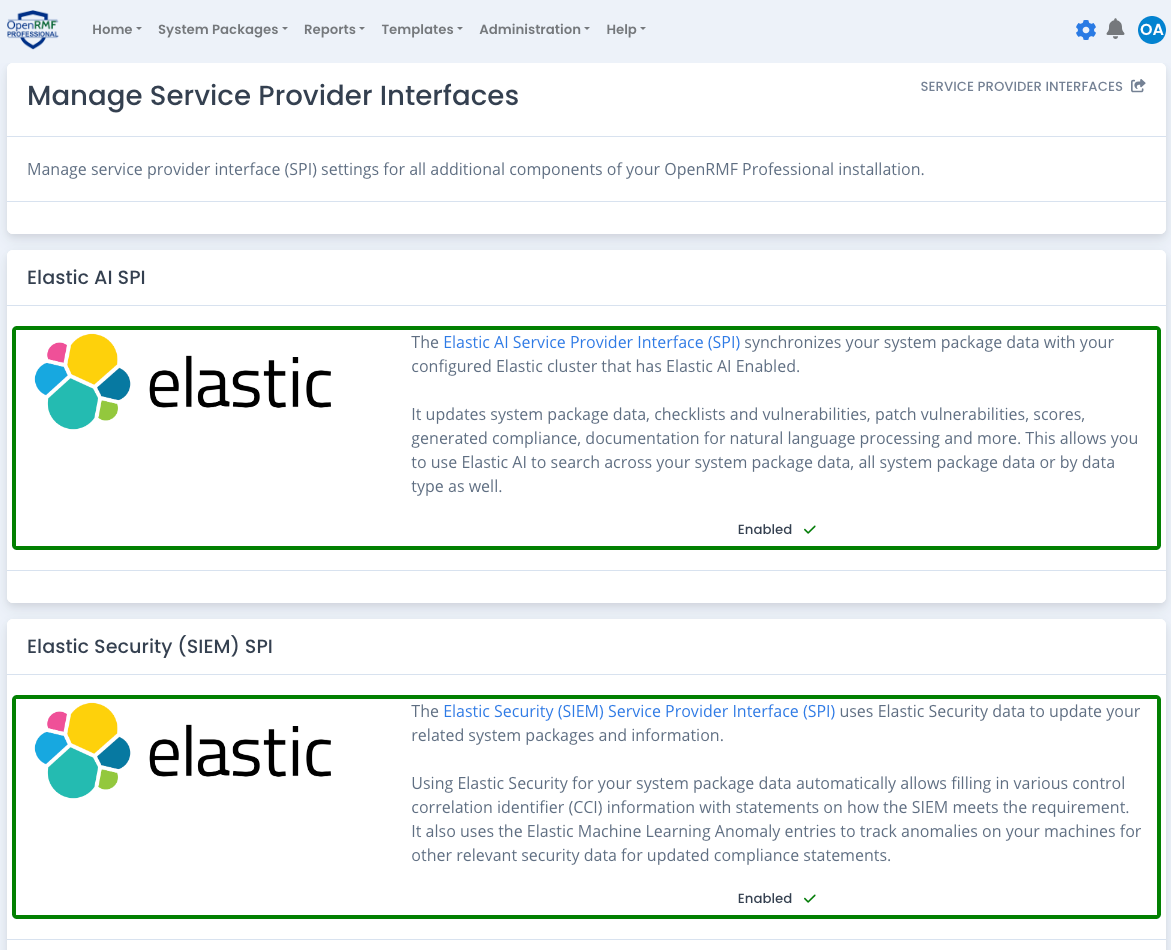The width and height of the screenshot is (1171, 950).
Task: Open the settings gear icon
Action: tap(1085, 30)
